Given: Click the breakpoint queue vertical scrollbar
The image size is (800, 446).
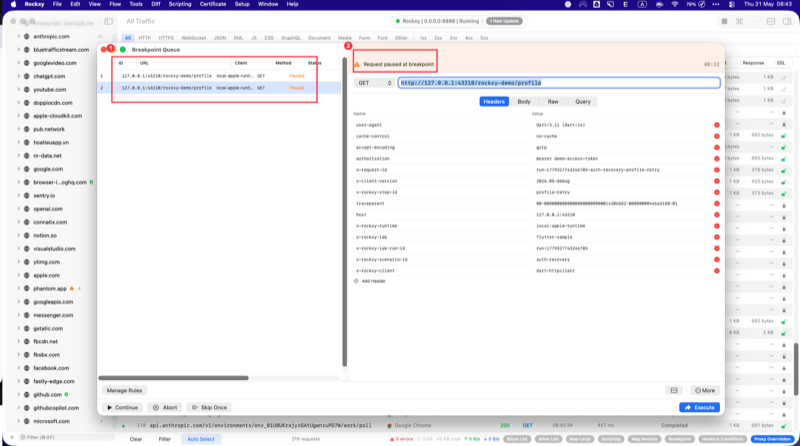Looking at the screenshot, I should coord(344,212).
